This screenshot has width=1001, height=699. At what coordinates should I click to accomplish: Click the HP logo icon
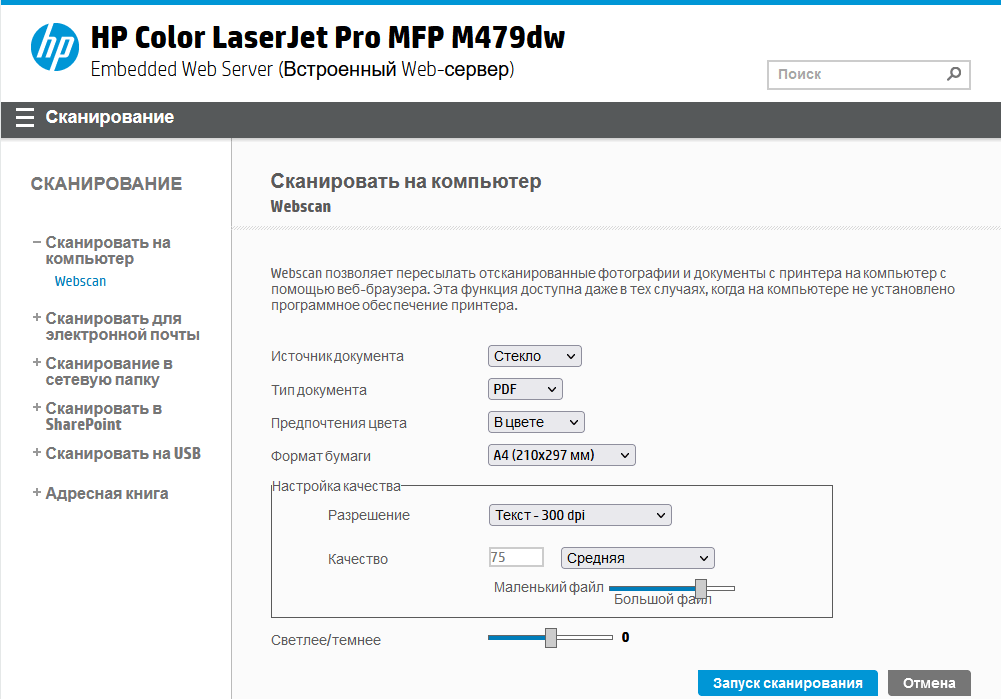tap(55, 47)
